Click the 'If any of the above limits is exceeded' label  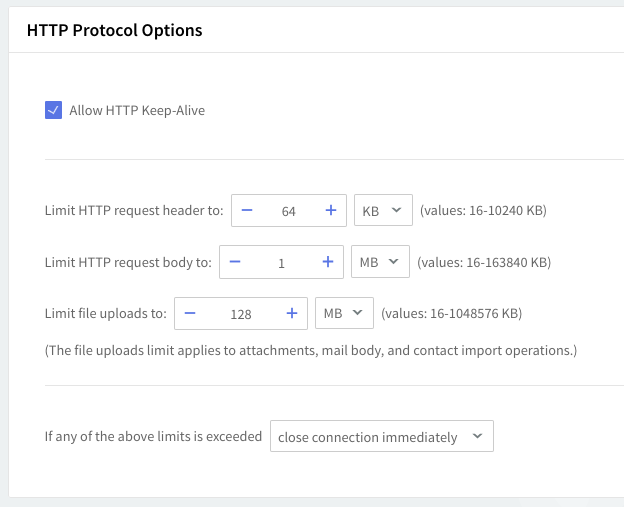(153, 437)
